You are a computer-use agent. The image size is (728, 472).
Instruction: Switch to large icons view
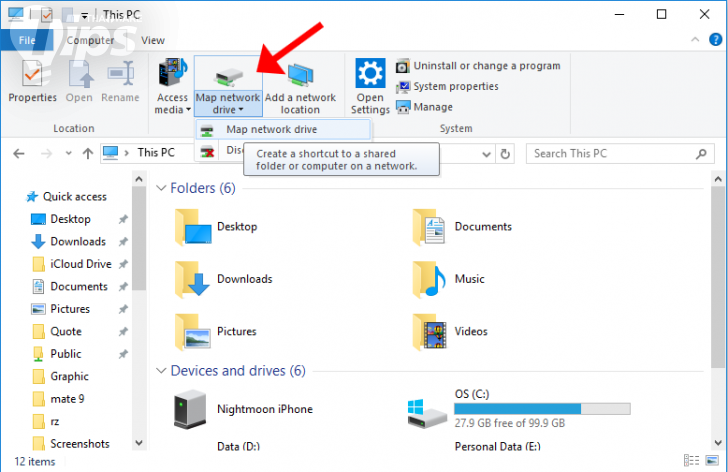click(712, 460)
